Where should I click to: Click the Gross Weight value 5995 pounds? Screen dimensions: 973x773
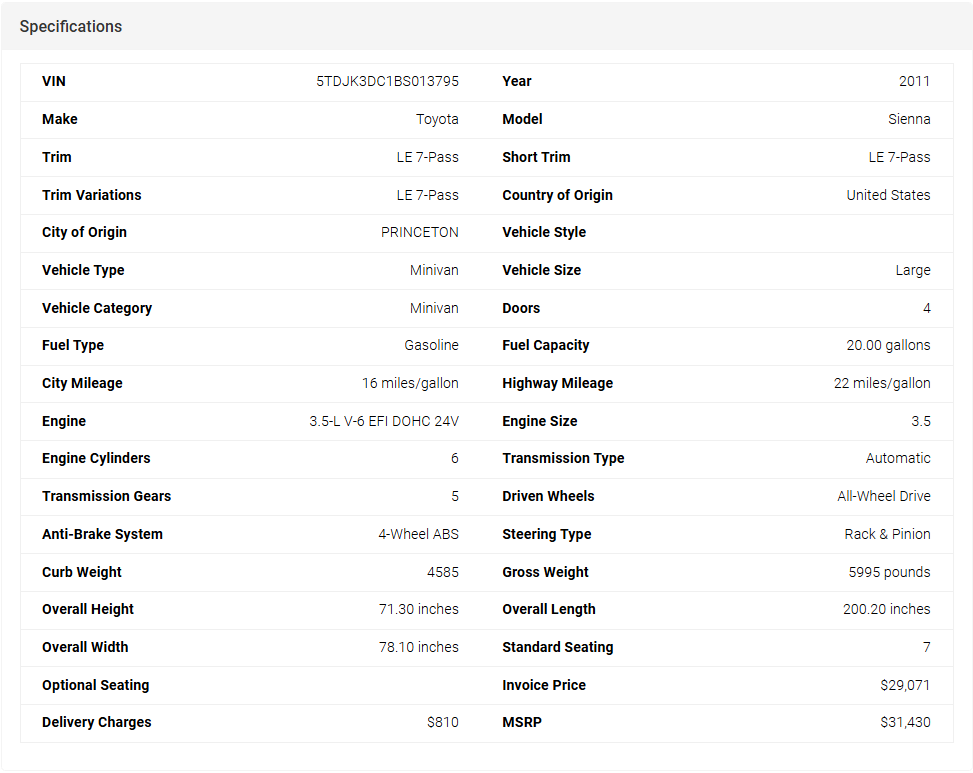(889, 573)
